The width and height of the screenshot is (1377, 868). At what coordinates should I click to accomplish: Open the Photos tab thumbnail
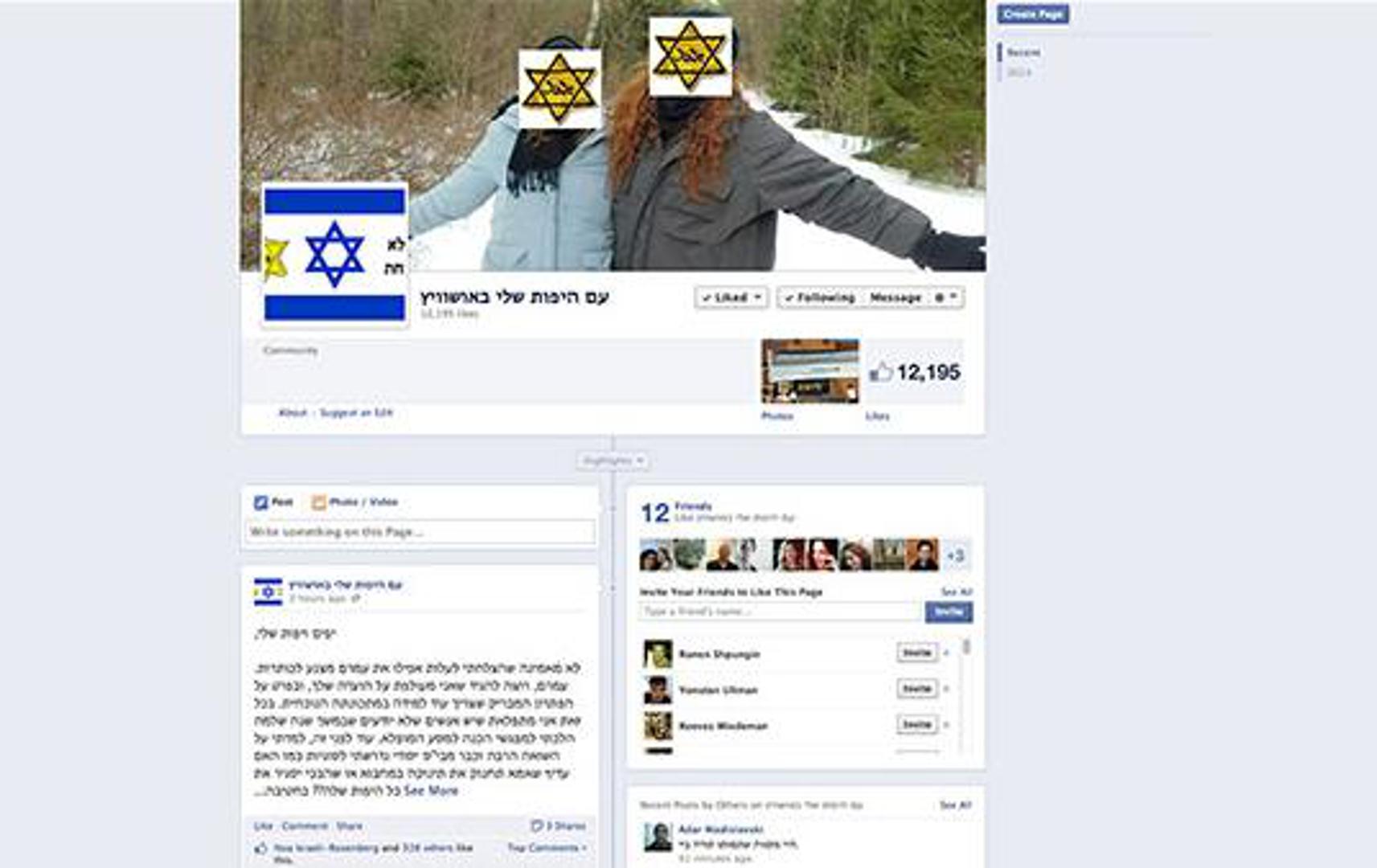810,371
